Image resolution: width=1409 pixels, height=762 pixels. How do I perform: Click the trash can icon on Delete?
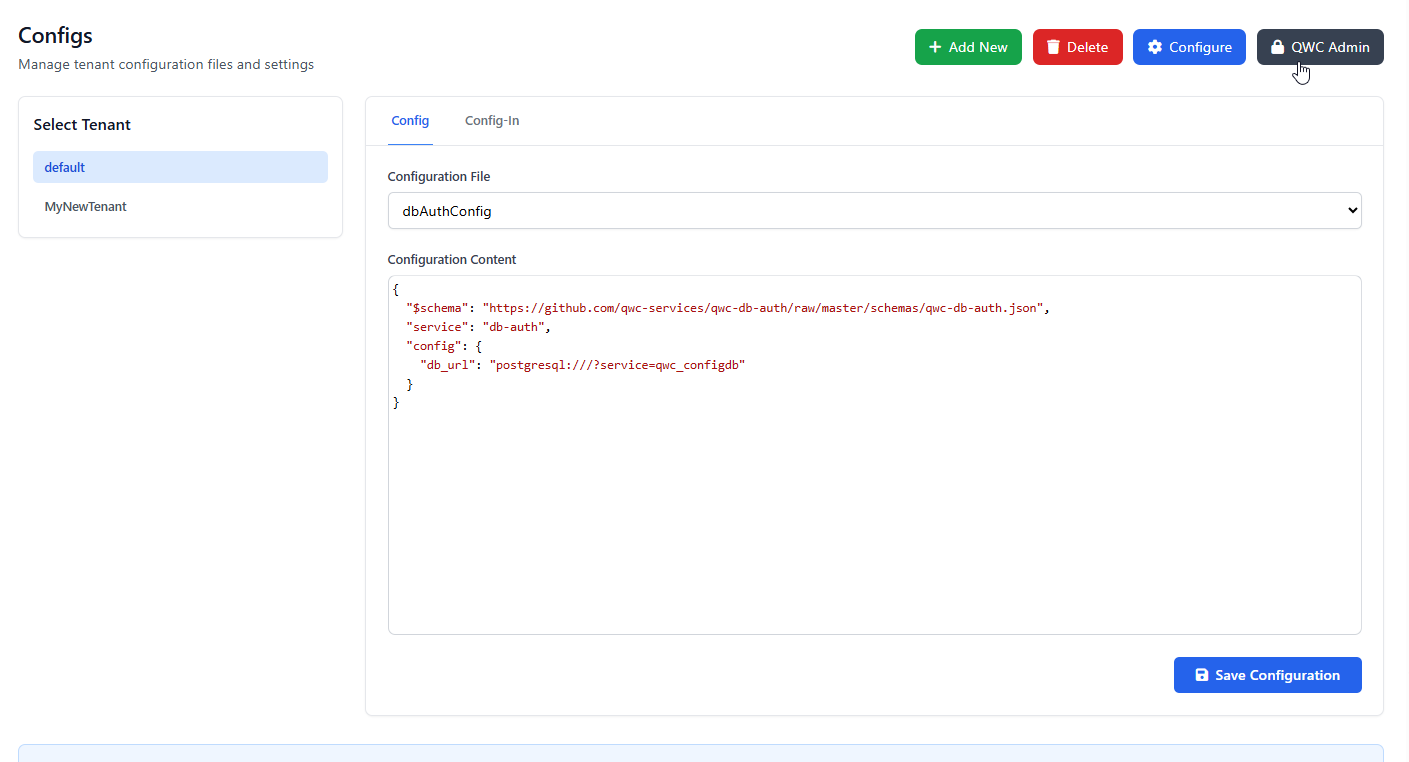pyautogui.click(x=1053, y=47)
